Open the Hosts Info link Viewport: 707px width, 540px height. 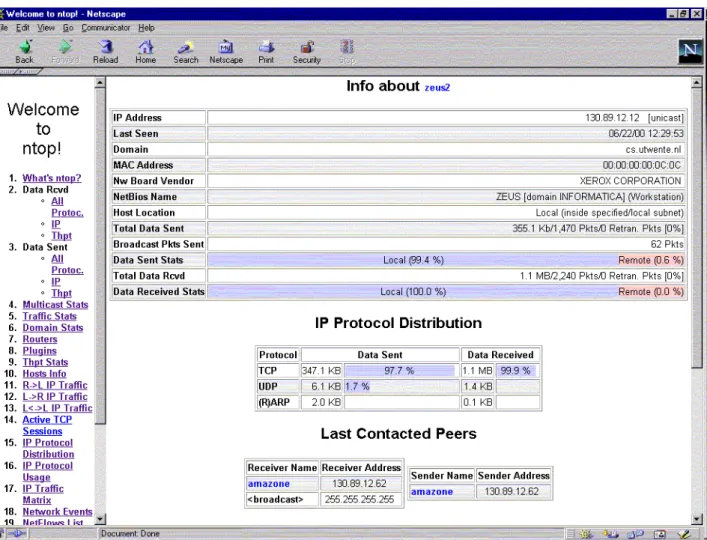(x=44, y=374)
